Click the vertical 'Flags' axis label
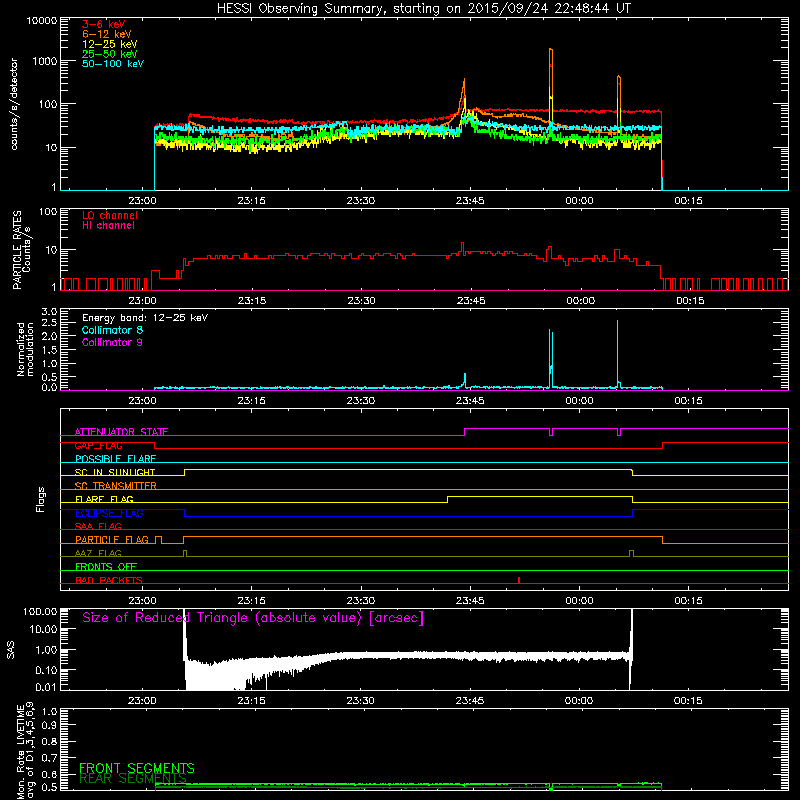Viewport: 800px width, 800px height. tap(41, 499)
